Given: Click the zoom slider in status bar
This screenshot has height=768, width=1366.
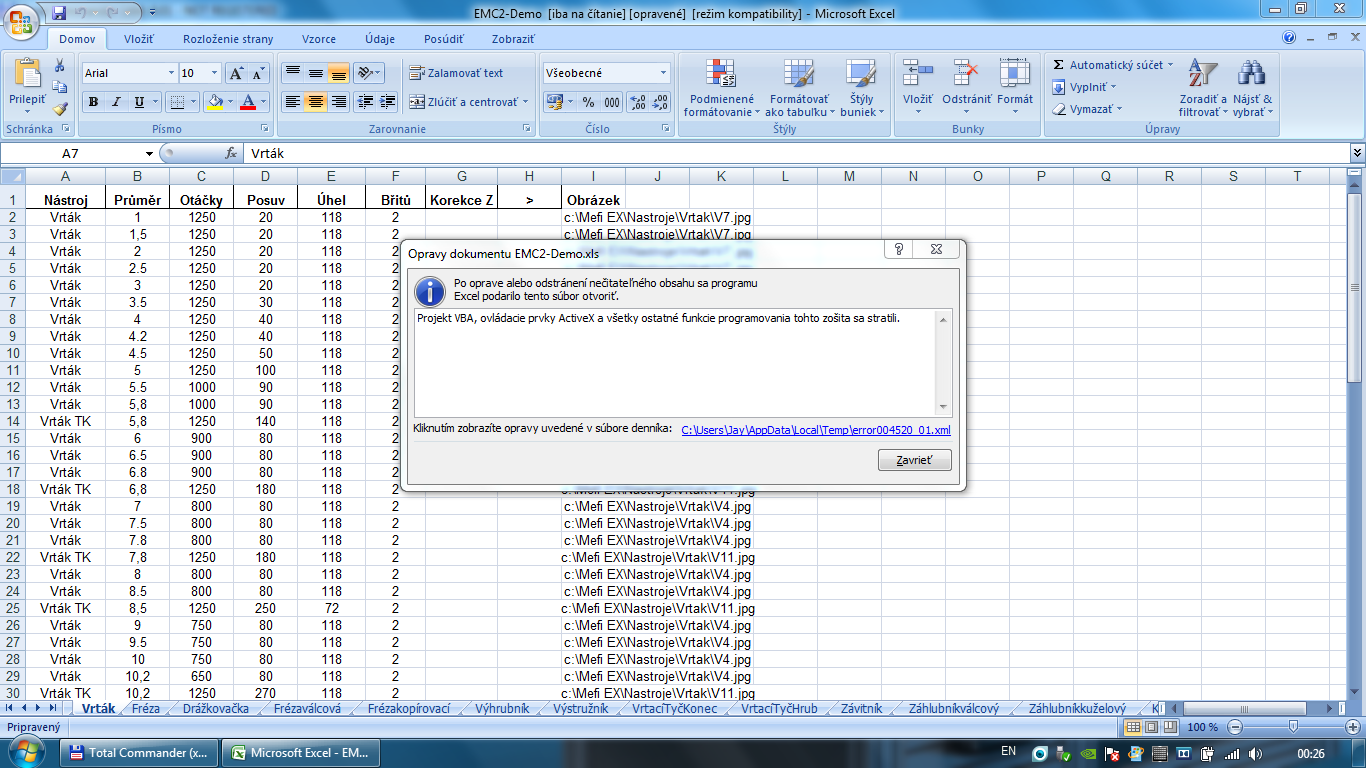Looking at the screenshot, I should [1293, 727].
